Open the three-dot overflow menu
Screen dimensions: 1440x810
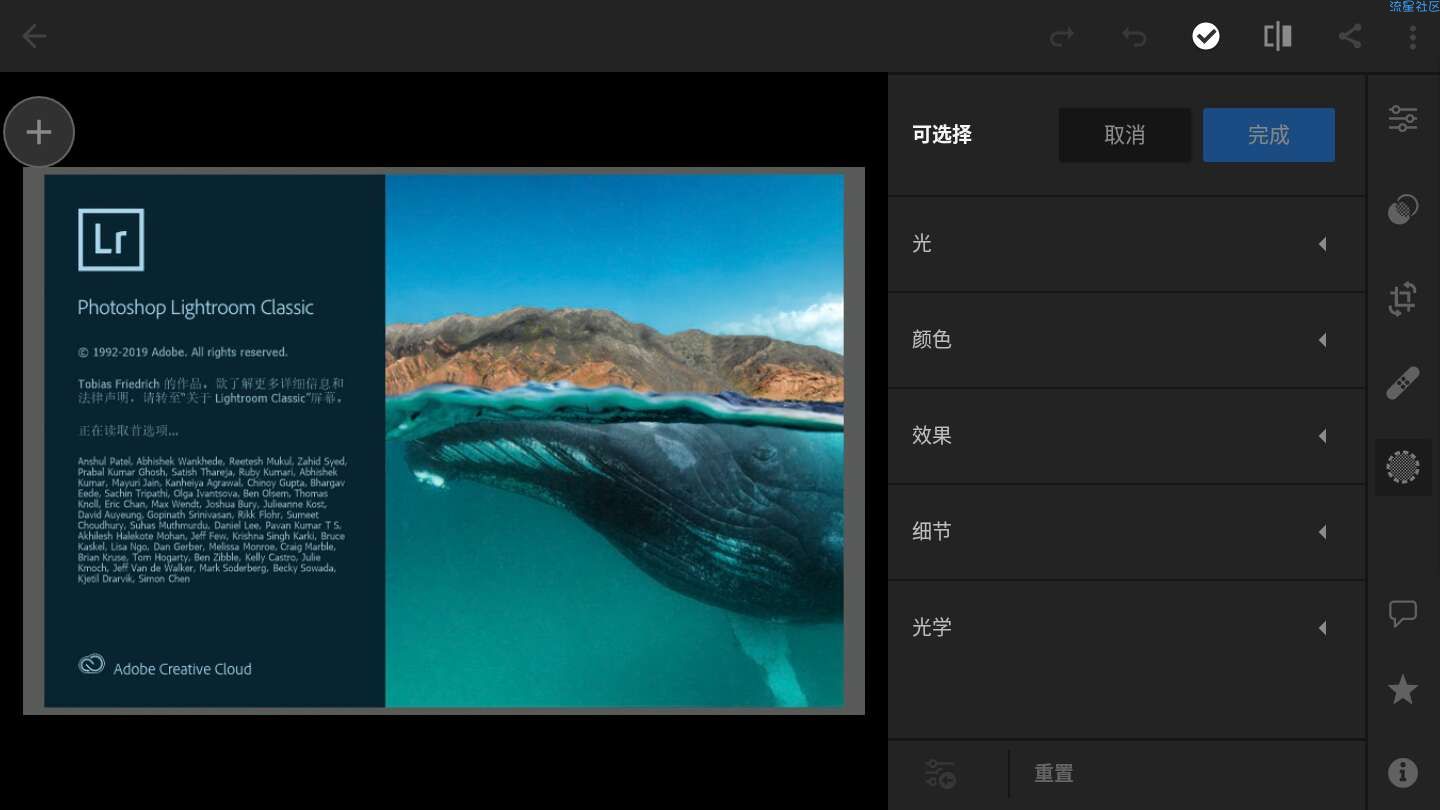tap(1412, 37)
